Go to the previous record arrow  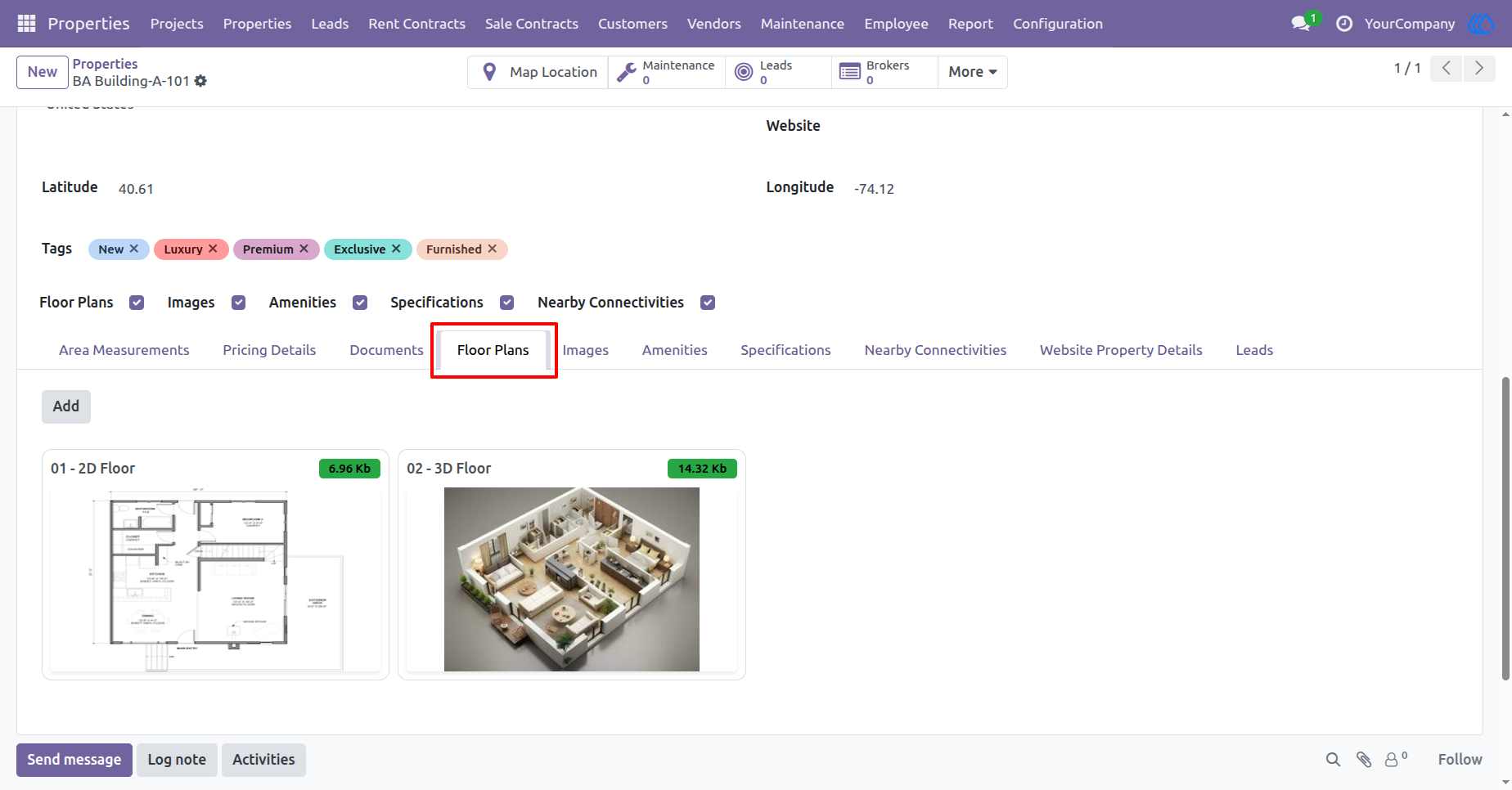(1447, 68)
